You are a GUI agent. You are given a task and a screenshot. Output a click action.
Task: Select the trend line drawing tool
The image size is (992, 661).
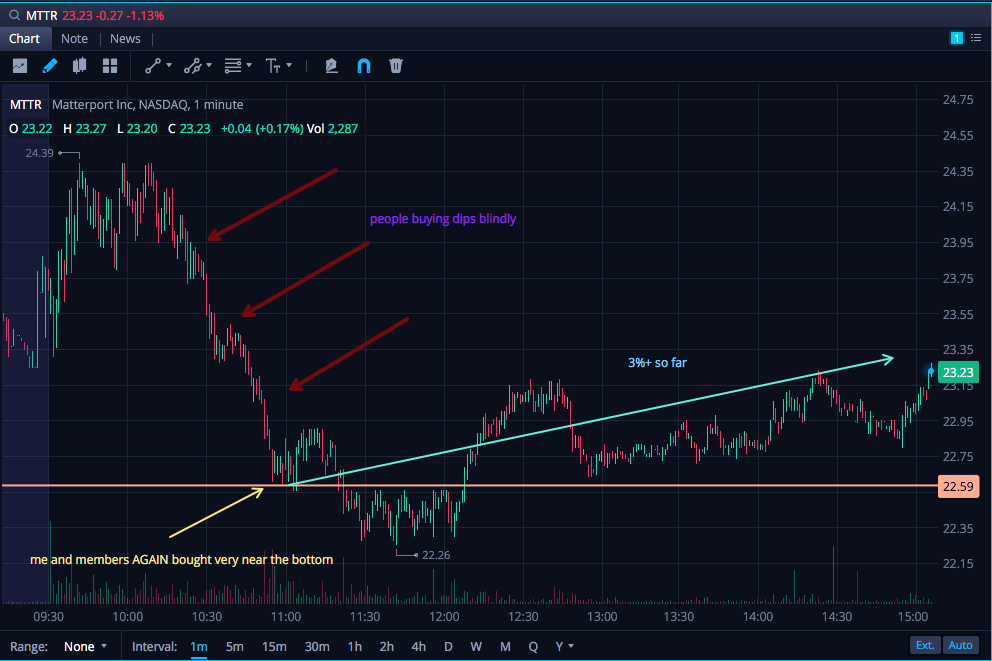click(153, 66)
